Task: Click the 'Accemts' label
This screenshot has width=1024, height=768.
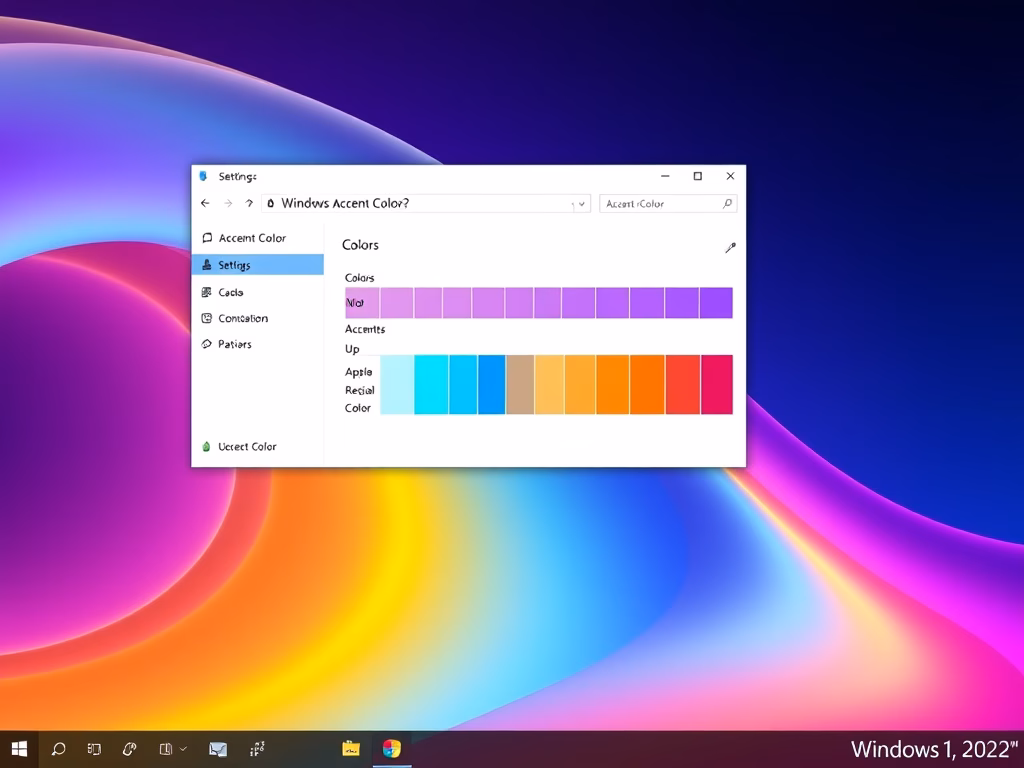Action: pos(365,329)
